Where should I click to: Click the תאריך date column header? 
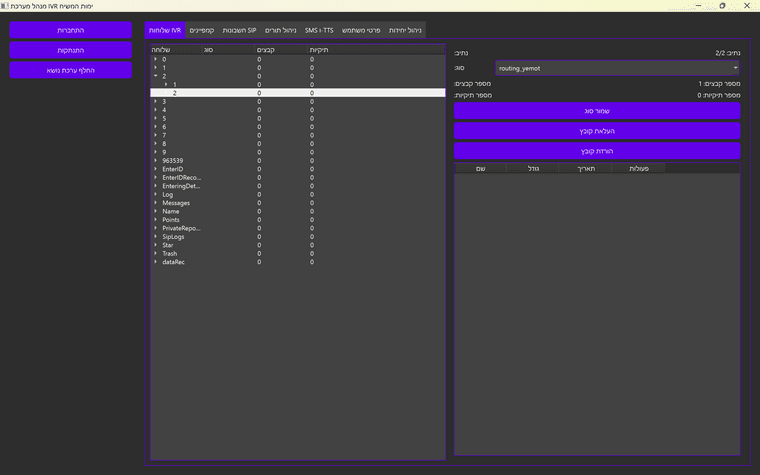(586, 168)
